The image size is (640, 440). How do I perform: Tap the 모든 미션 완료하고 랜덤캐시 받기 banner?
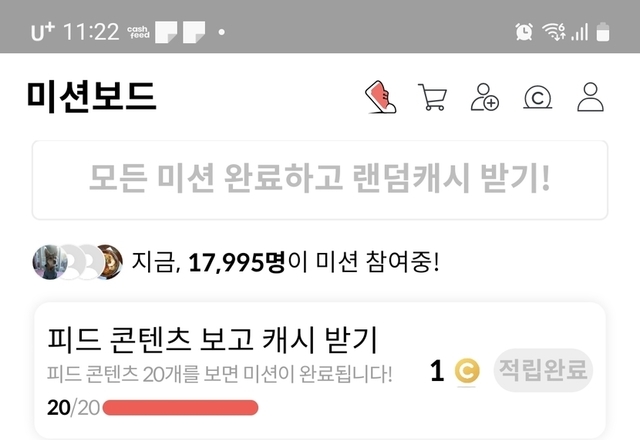(320, 180)
